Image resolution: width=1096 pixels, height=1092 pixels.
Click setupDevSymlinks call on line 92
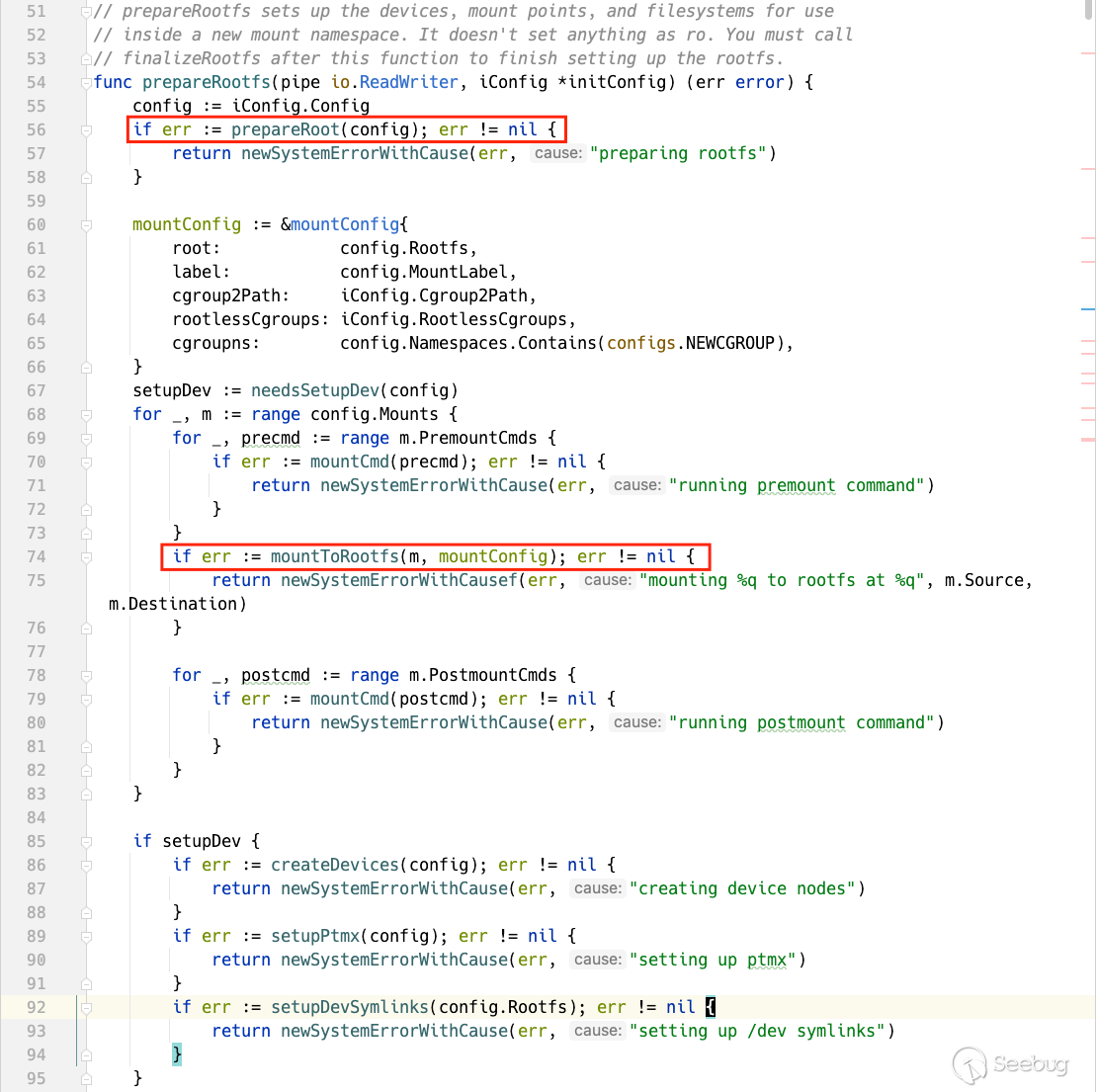(x=350, y=1007)
